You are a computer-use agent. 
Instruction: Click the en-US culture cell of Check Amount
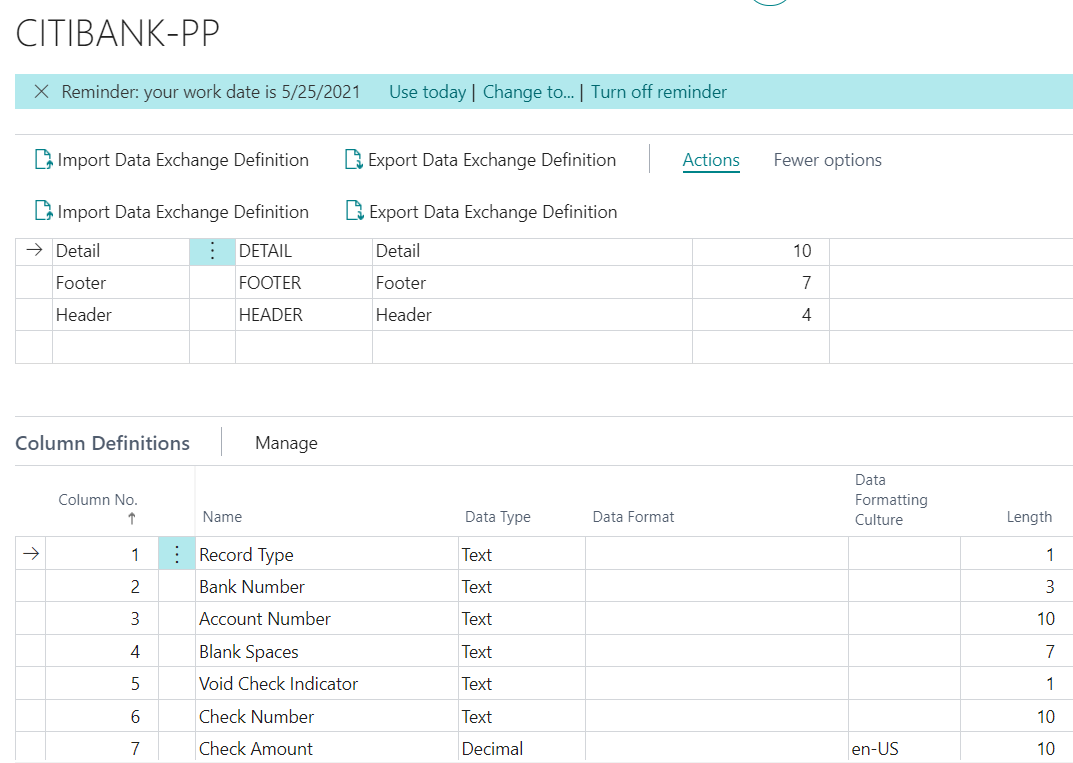point(904,748)
